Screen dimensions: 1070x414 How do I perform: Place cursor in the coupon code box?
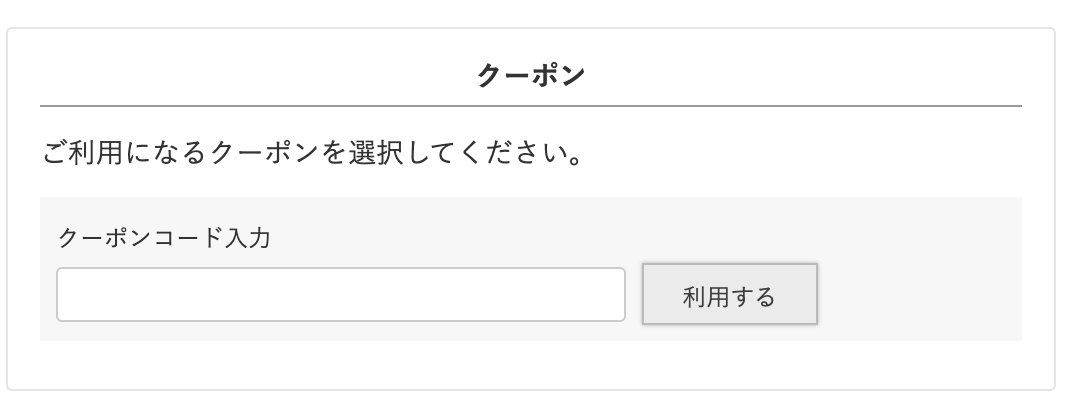point(340,294)
